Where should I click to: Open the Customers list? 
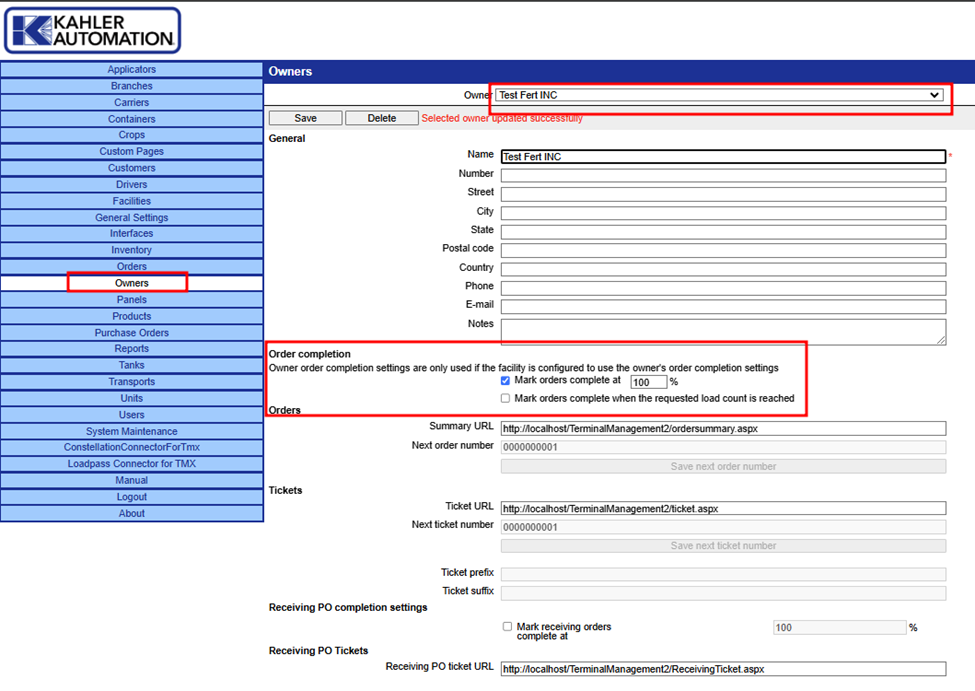tap(131, 168)
